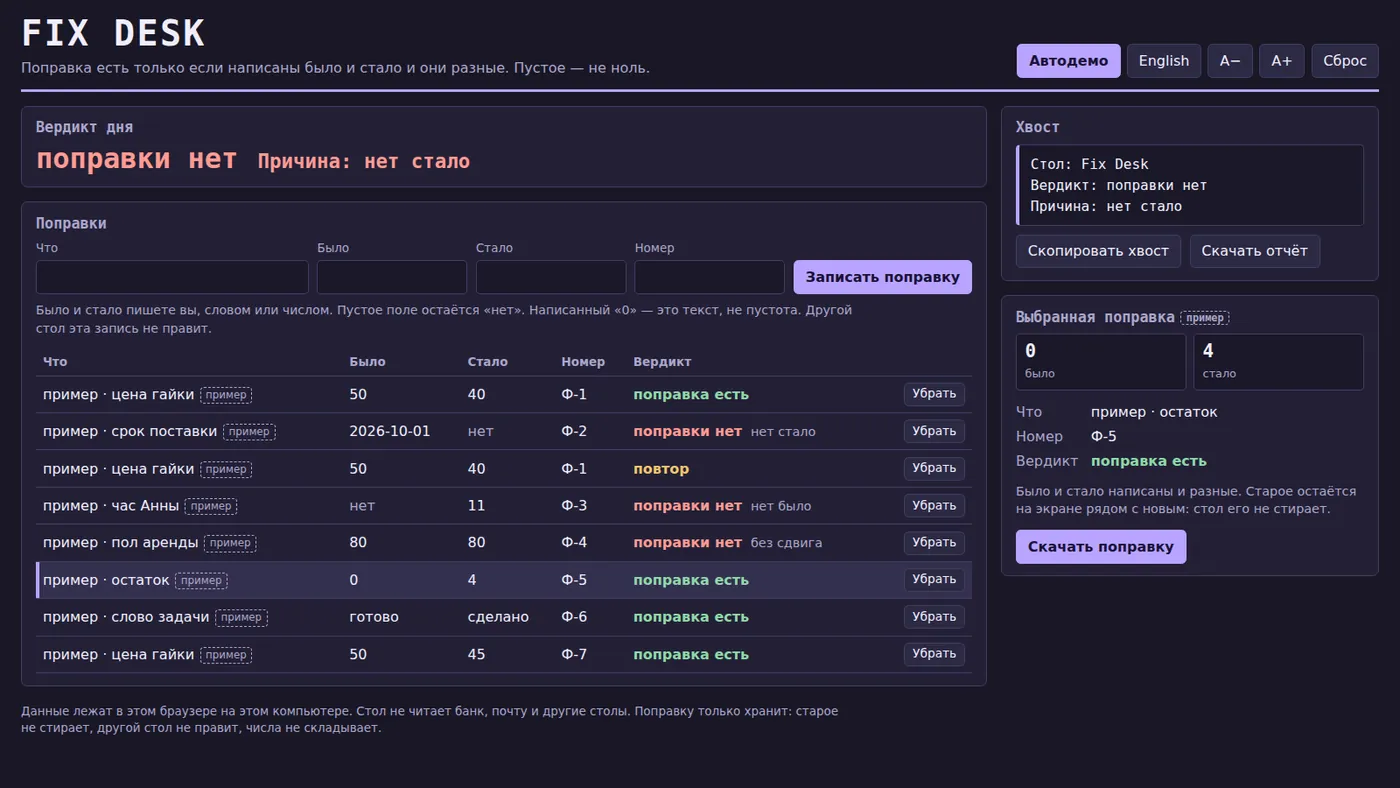Image resolution: width=1400 pixels, height=788 pixels.
Task: Decrease font size with A− button
Action: 1230,61
